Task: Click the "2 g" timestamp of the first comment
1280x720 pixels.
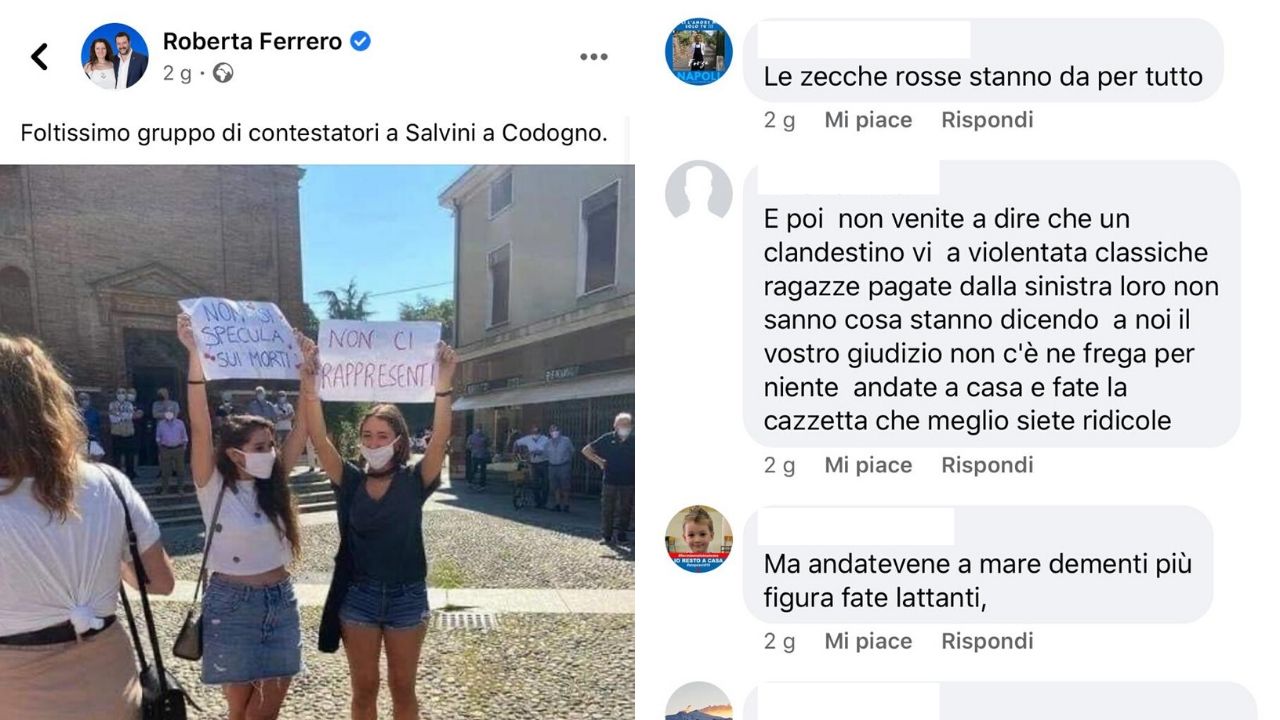Action: tap(780, 120)
